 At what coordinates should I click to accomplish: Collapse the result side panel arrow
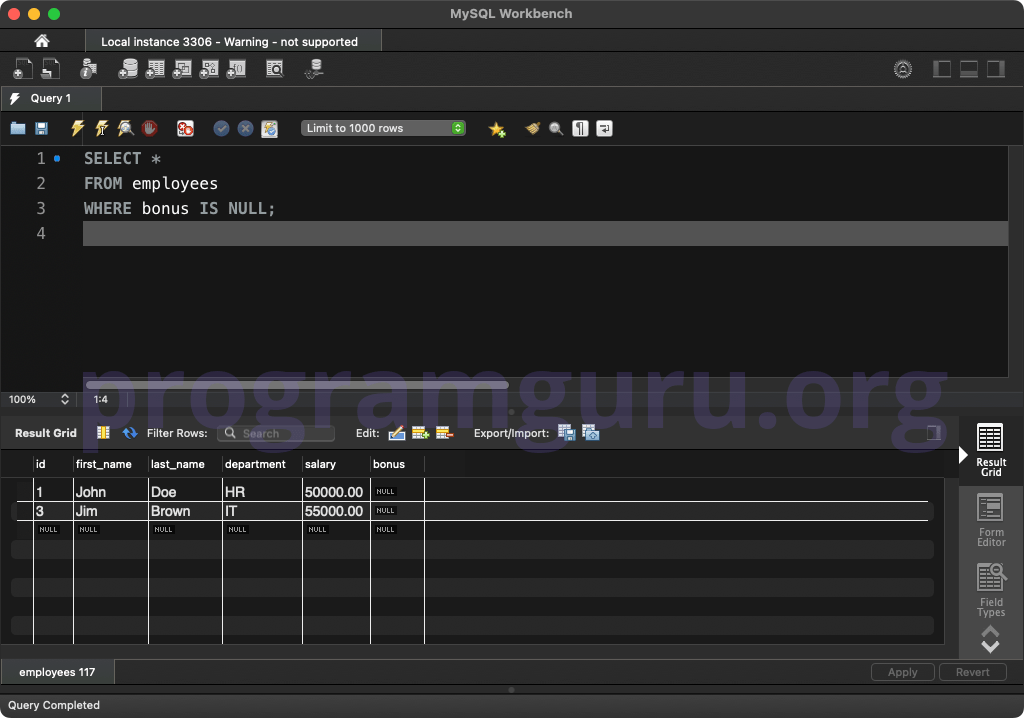tap(963, 455)
